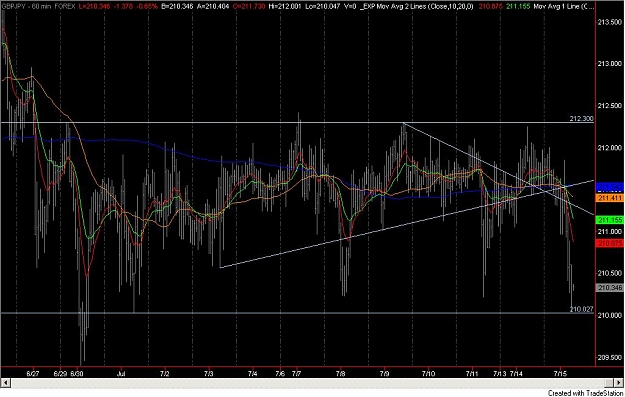Click the blue moving average price tag
Screen dimensions: 625x397
point(610,187)
